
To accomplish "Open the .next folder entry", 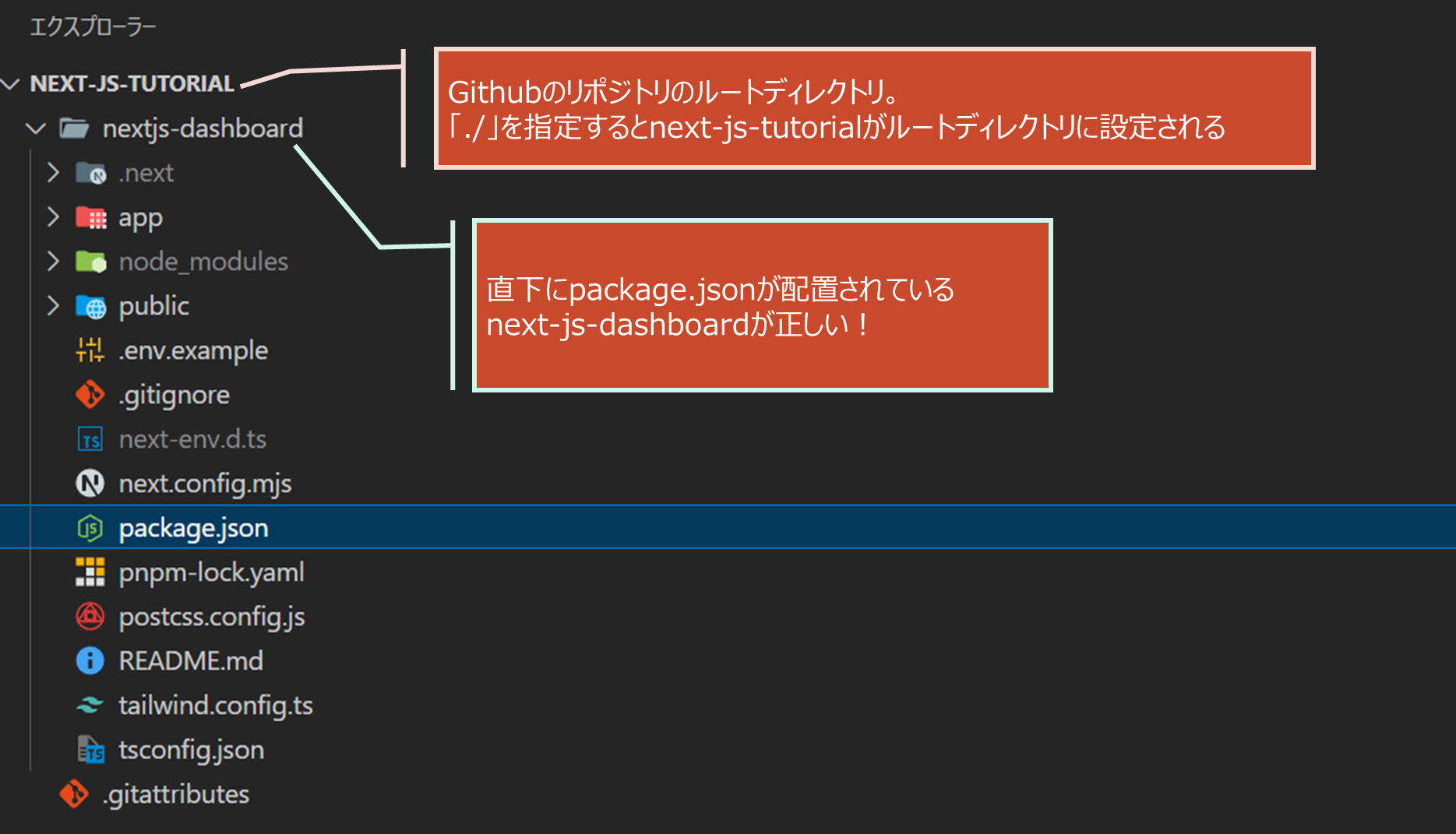I will (146, 173).
